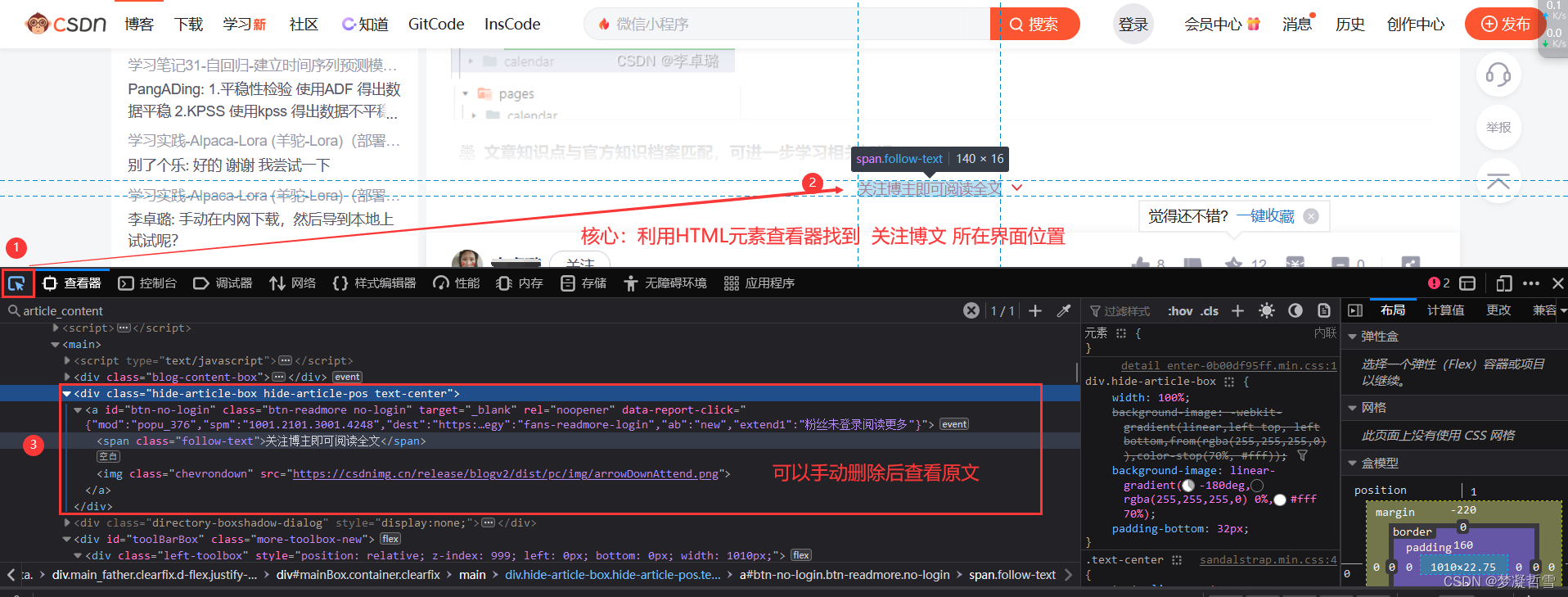
Task: Click the back-to-top arrow icon
Action: pos(1498,181)
